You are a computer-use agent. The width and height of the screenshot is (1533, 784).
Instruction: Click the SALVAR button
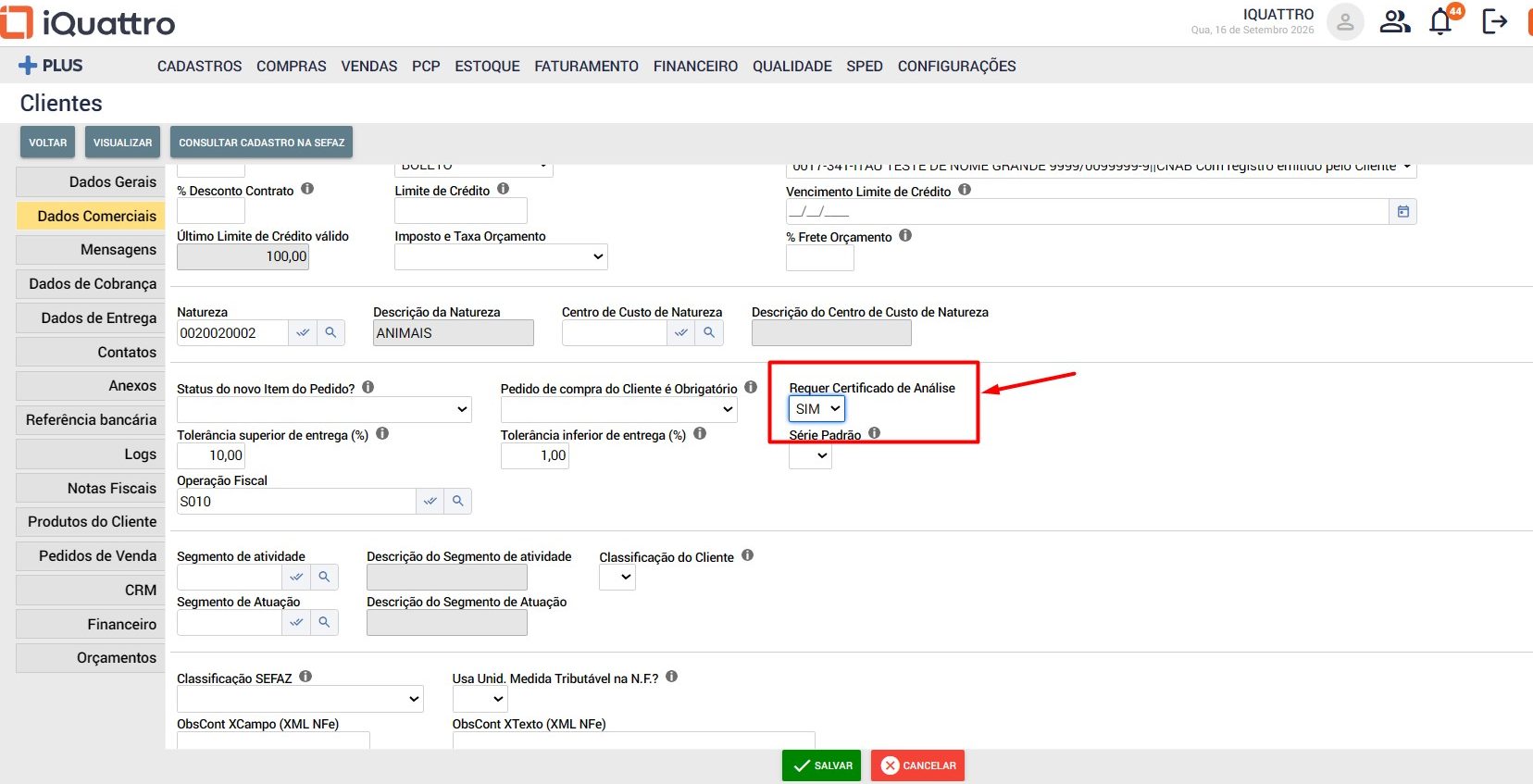tap(821, 765)
